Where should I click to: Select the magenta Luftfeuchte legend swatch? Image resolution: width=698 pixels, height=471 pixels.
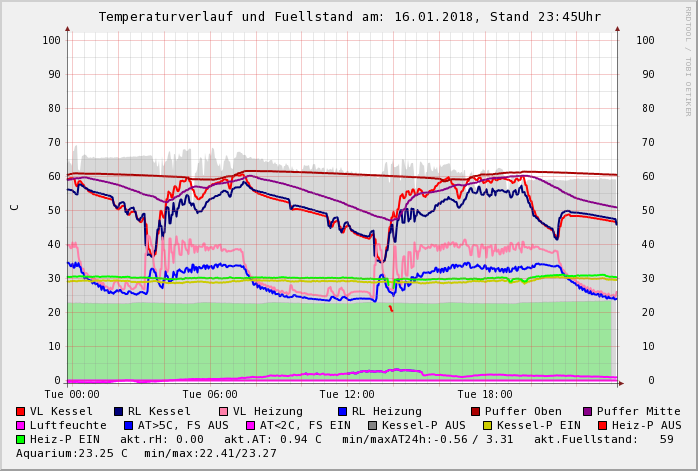(21, 426)
